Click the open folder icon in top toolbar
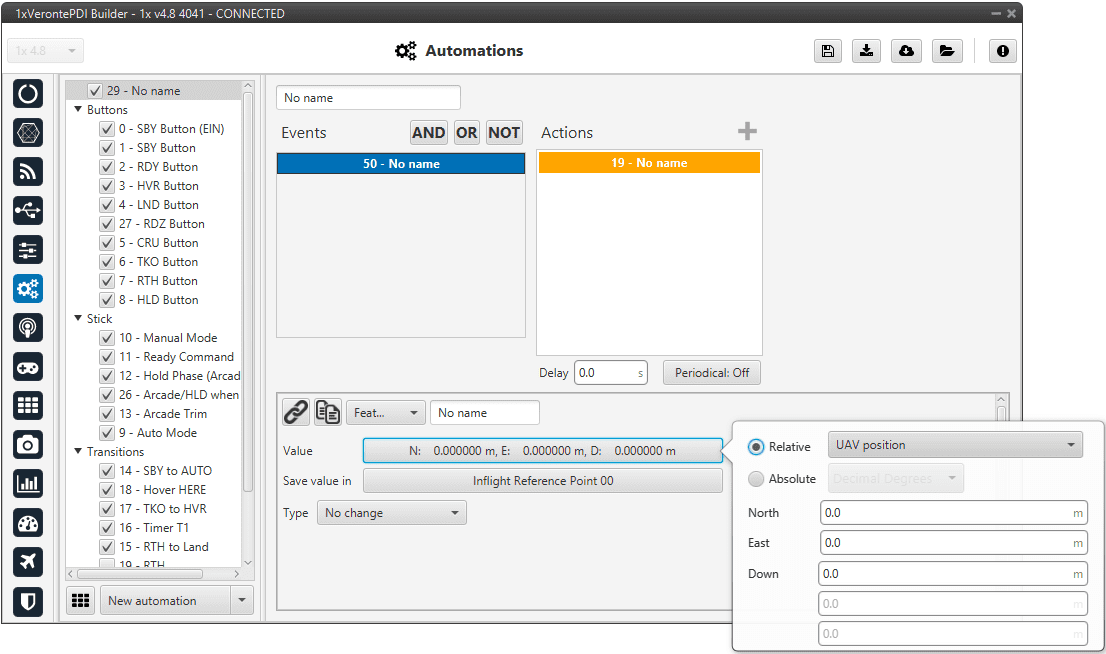 pos(947,52)
